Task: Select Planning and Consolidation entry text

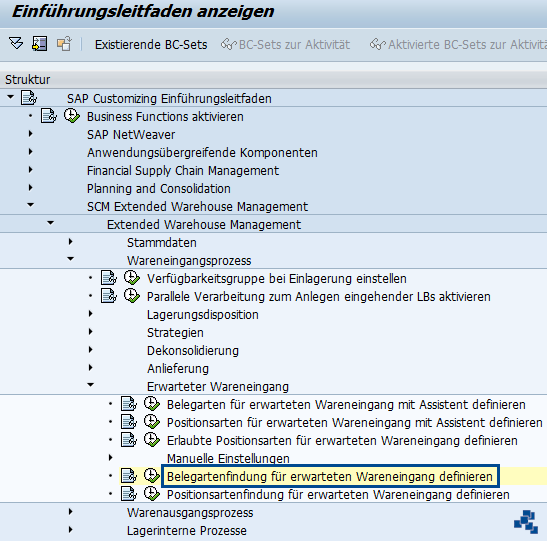Action: click(159, 189)
